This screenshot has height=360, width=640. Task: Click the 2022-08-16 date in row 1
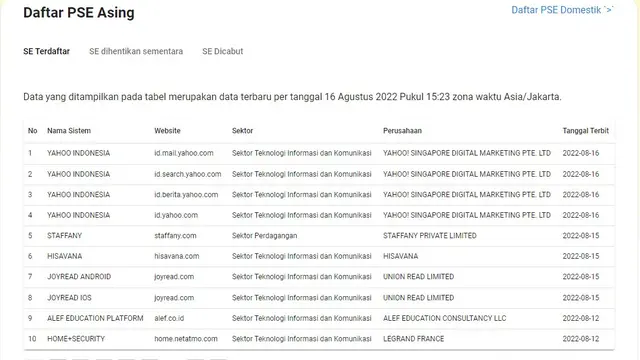pos(581,153)
